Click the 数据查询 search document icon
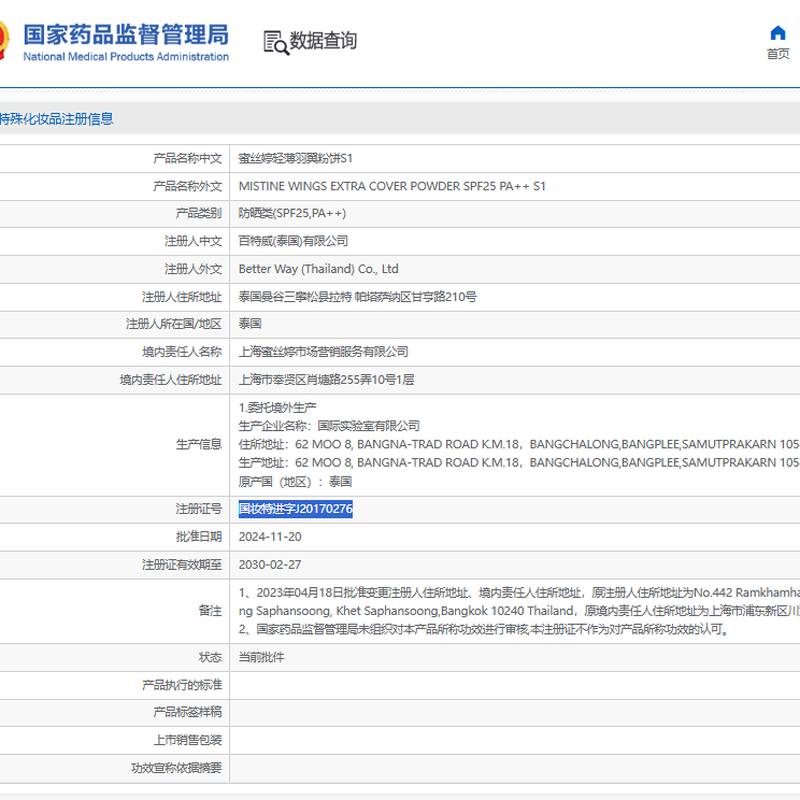The image size is (800, 800). click(275, 41)
